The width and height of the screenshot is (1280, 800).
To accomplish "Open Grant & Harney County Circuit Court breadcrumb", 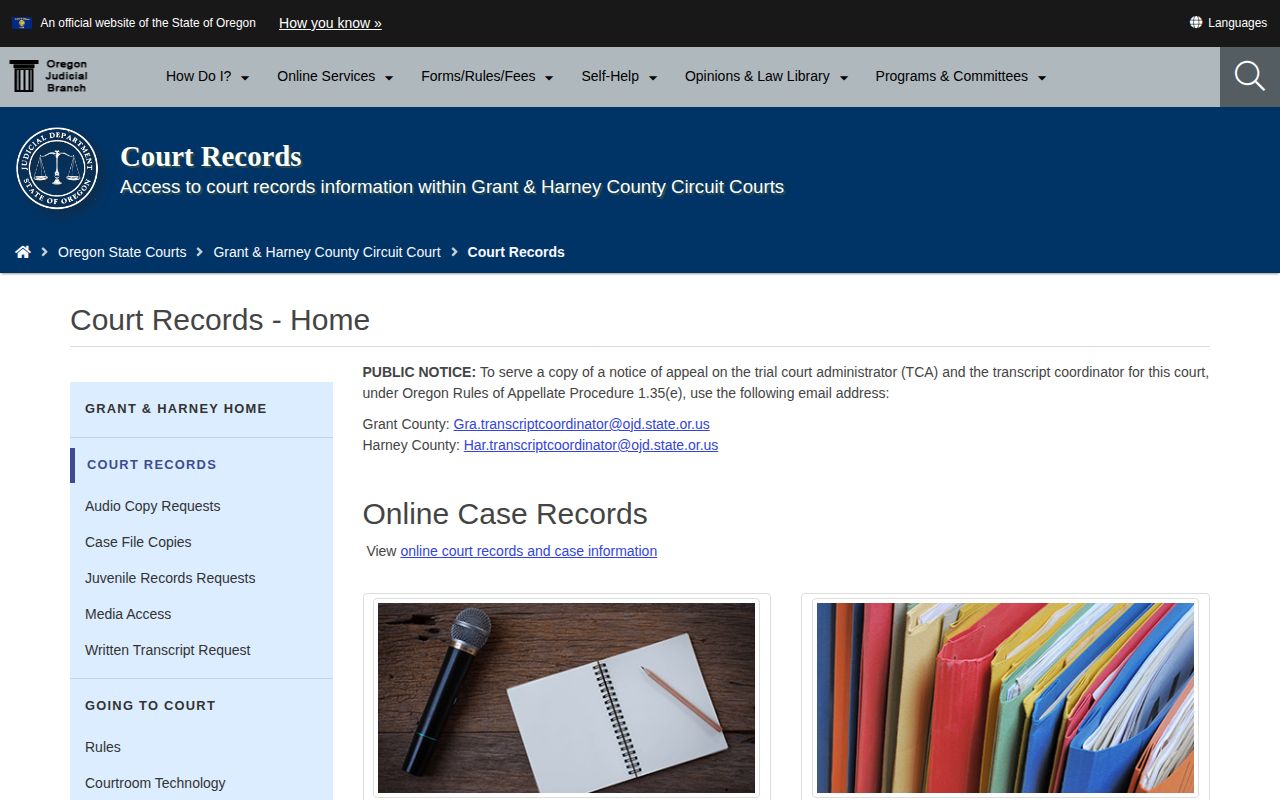I will (327, 252).
